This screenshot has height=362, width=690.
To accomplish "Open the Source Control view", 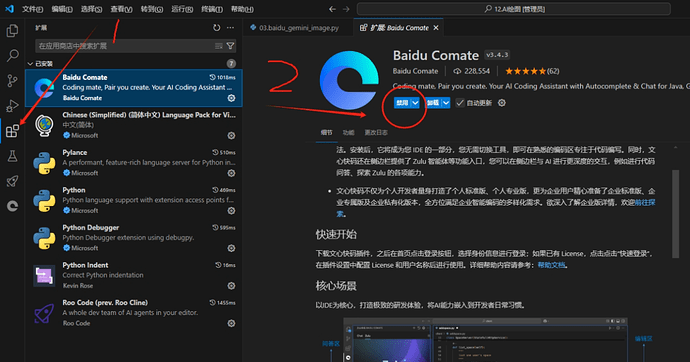I will 12,80.
